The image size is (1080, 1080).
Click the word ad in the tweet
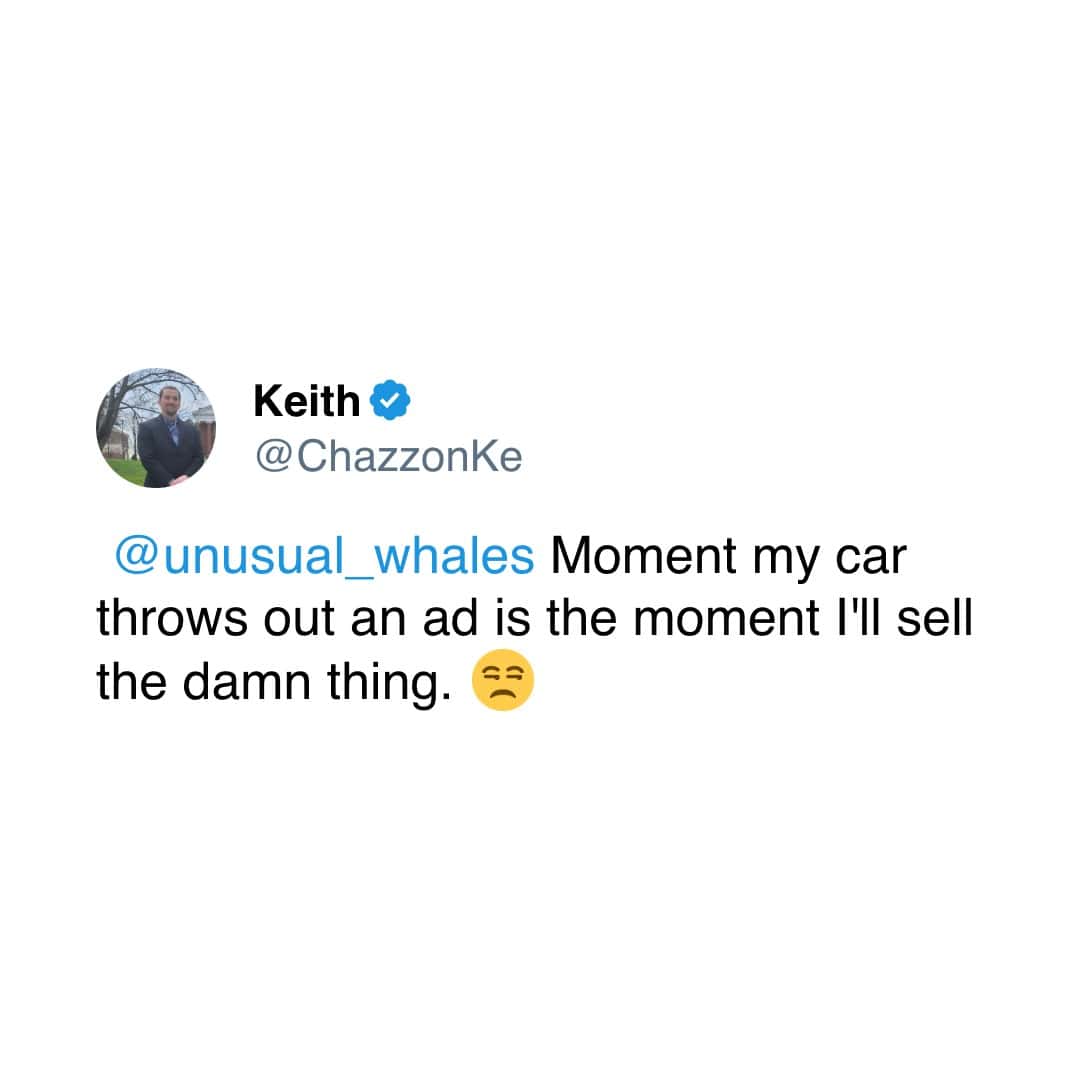450,618
